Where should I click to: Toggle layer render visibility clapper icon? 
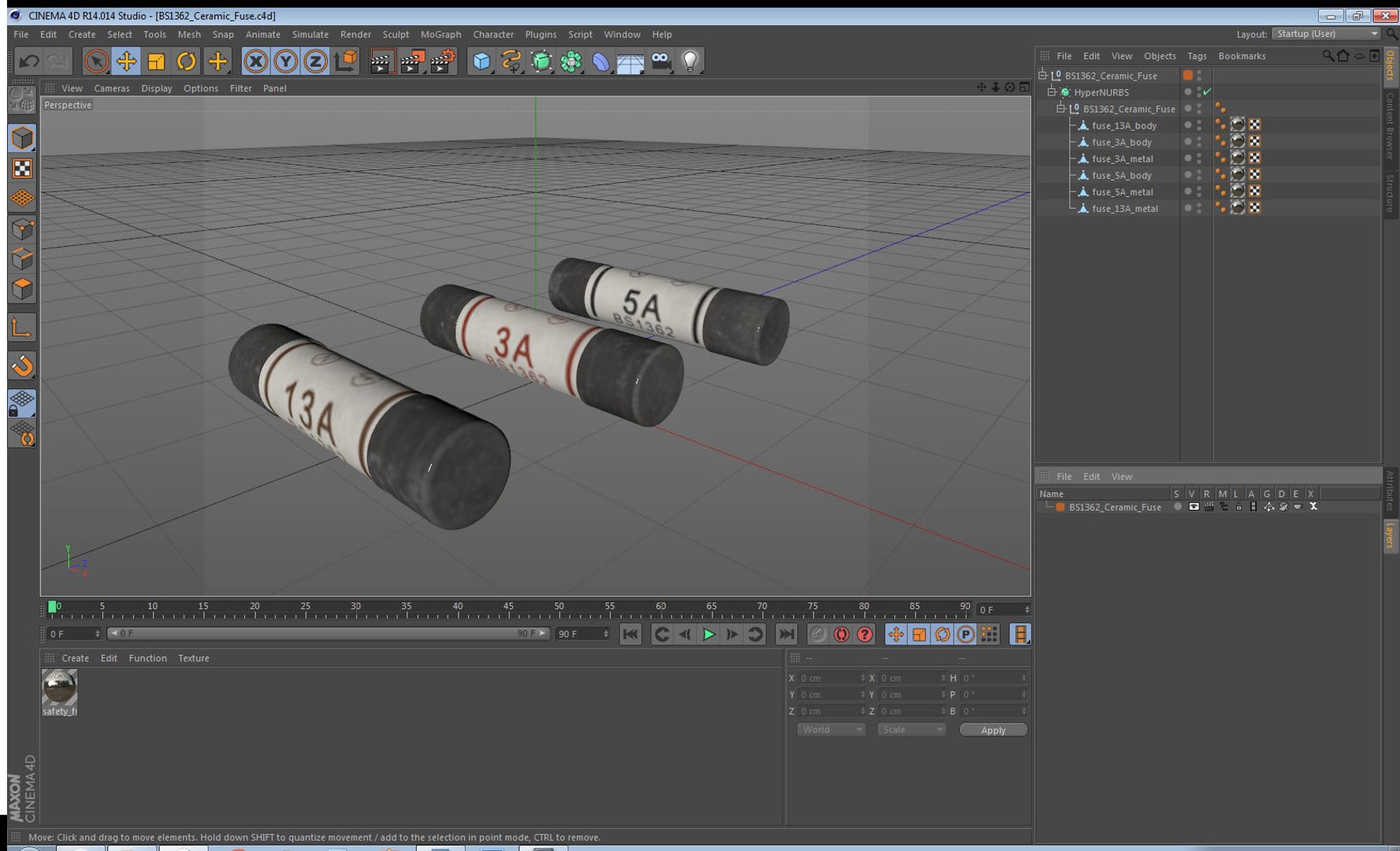(1209, 507)
